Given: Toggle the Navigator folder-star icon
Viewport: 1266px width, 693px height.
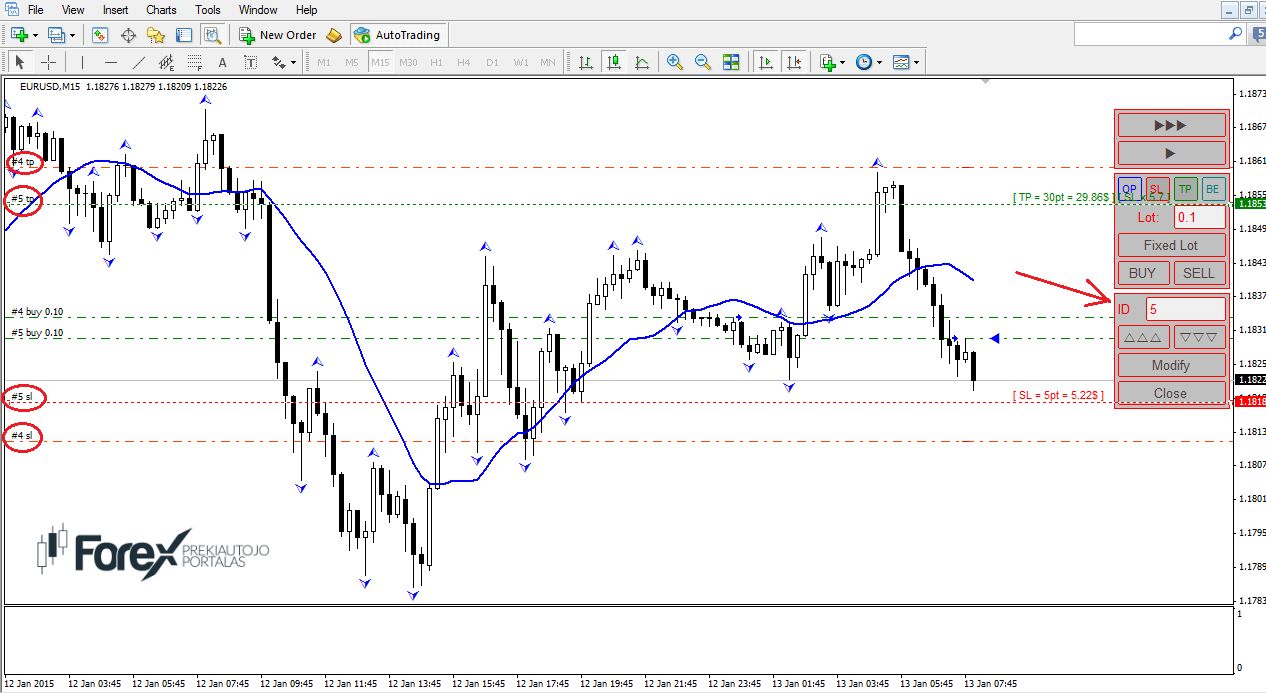Looking at the screenshot, I should pyautogui.click(x=156, y=35).
